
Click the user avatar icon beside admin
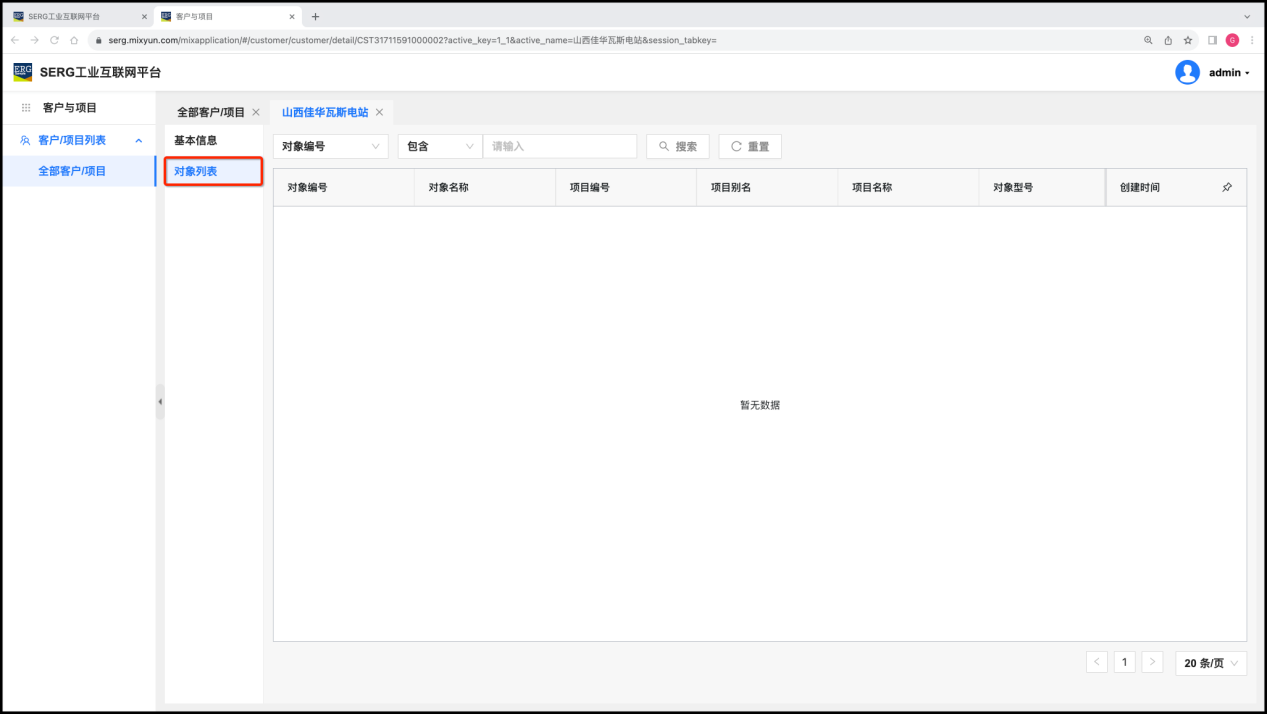(1187, 72)
